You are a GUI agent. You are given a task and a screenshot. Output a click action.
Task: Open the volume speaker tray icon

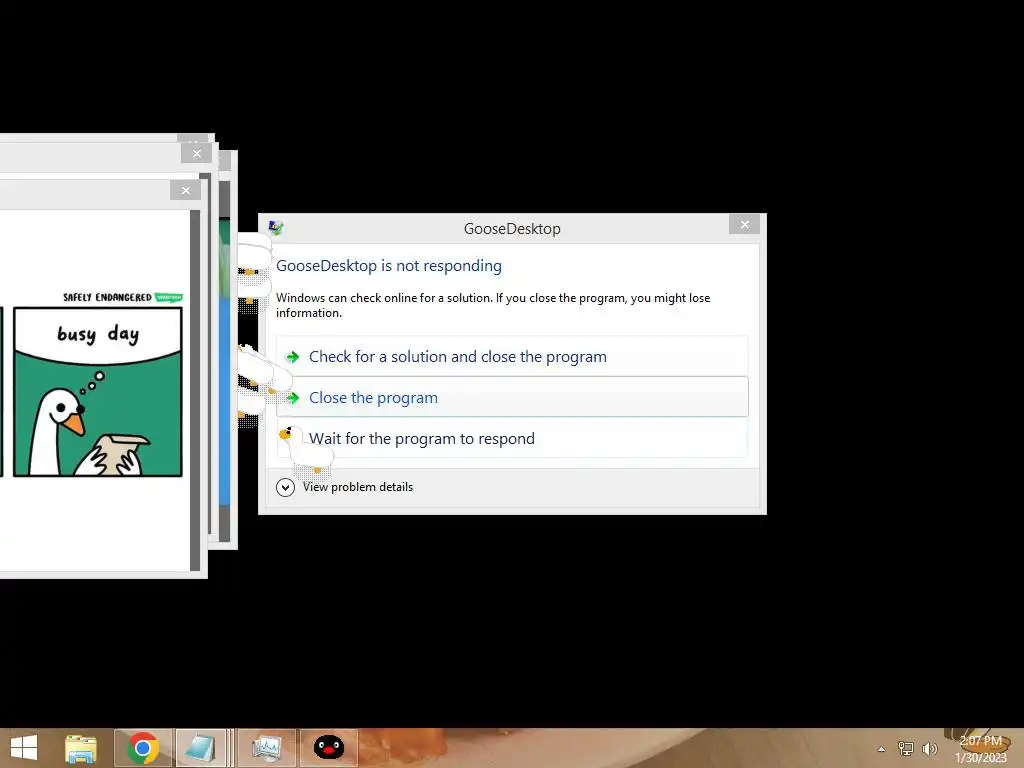(929, 749)
